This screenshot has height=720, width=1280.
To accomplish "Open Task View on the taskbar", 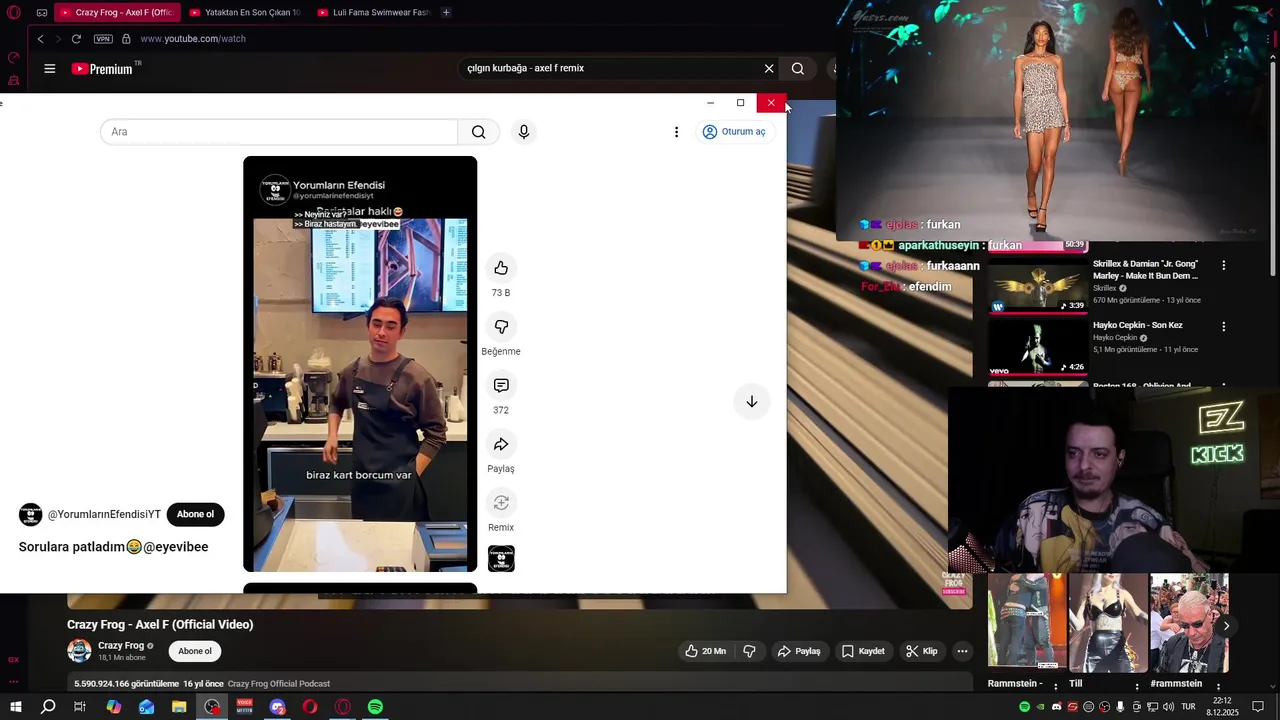I will click(x=80, y=707).
